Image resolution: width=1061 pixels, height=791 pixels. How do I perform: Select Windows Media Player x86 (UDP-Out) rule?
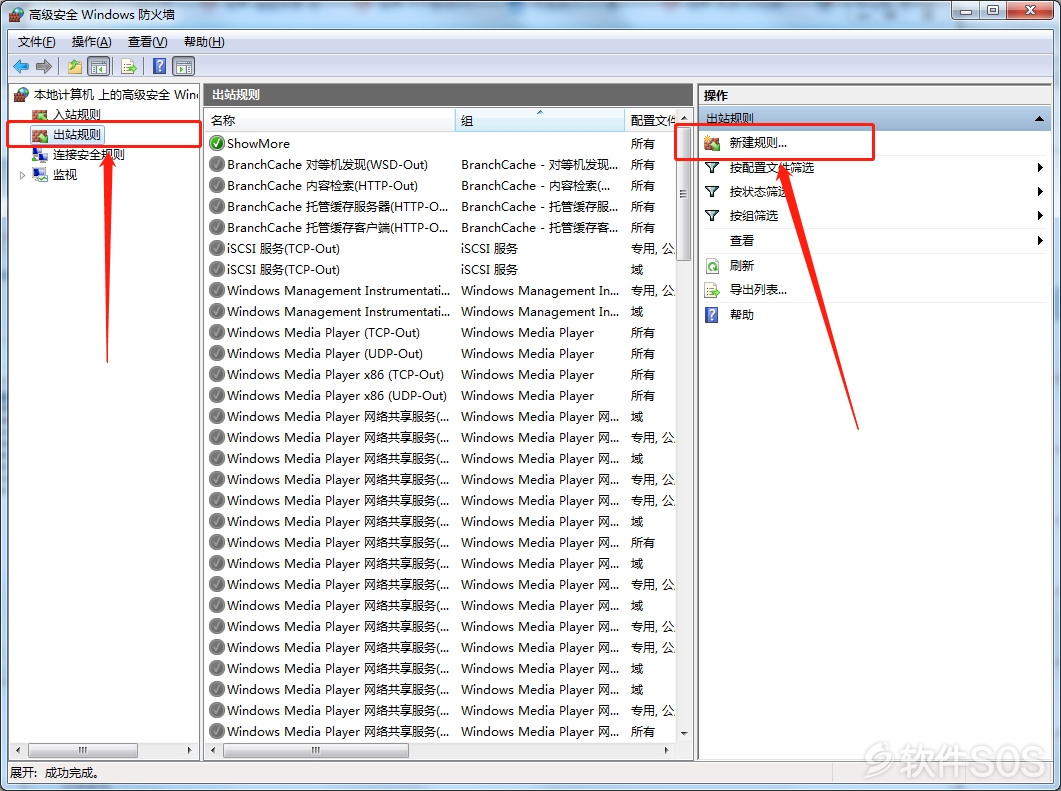(442, 395)
